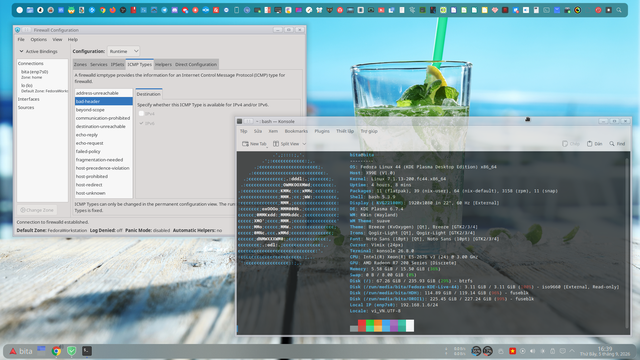
Task: Switch to the Helpers tab
Action: coord(163,64)
